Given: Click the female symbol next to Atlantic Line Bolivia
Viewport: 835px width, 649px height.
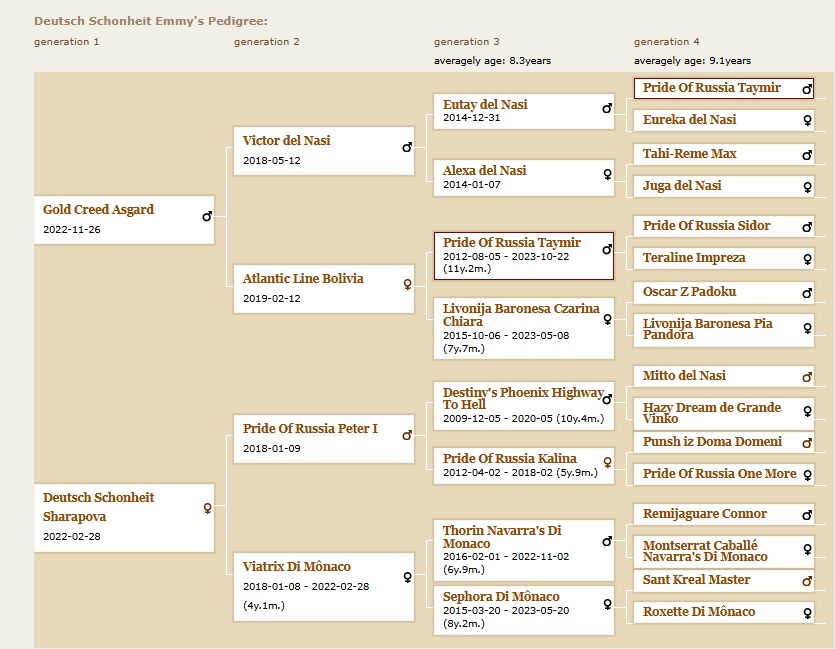Looking at the screenshot, I should pyautogui.click(x=407, y=284).
